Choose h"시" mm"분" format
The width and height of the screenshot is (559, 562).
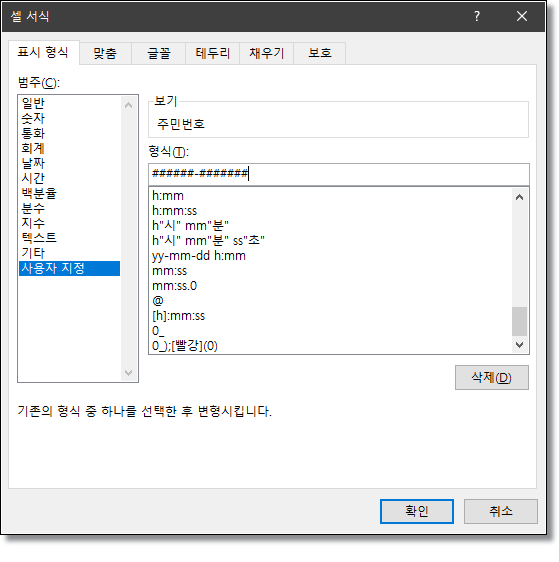click(x=331, y=226)
